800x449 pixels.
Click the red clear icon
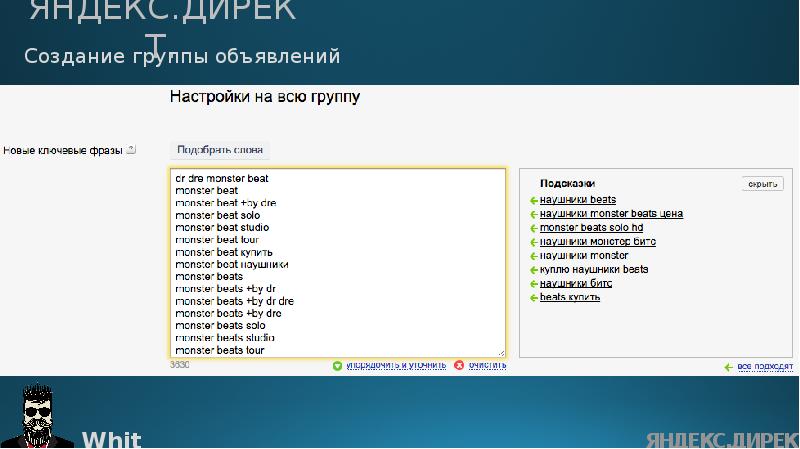(459, 366)
